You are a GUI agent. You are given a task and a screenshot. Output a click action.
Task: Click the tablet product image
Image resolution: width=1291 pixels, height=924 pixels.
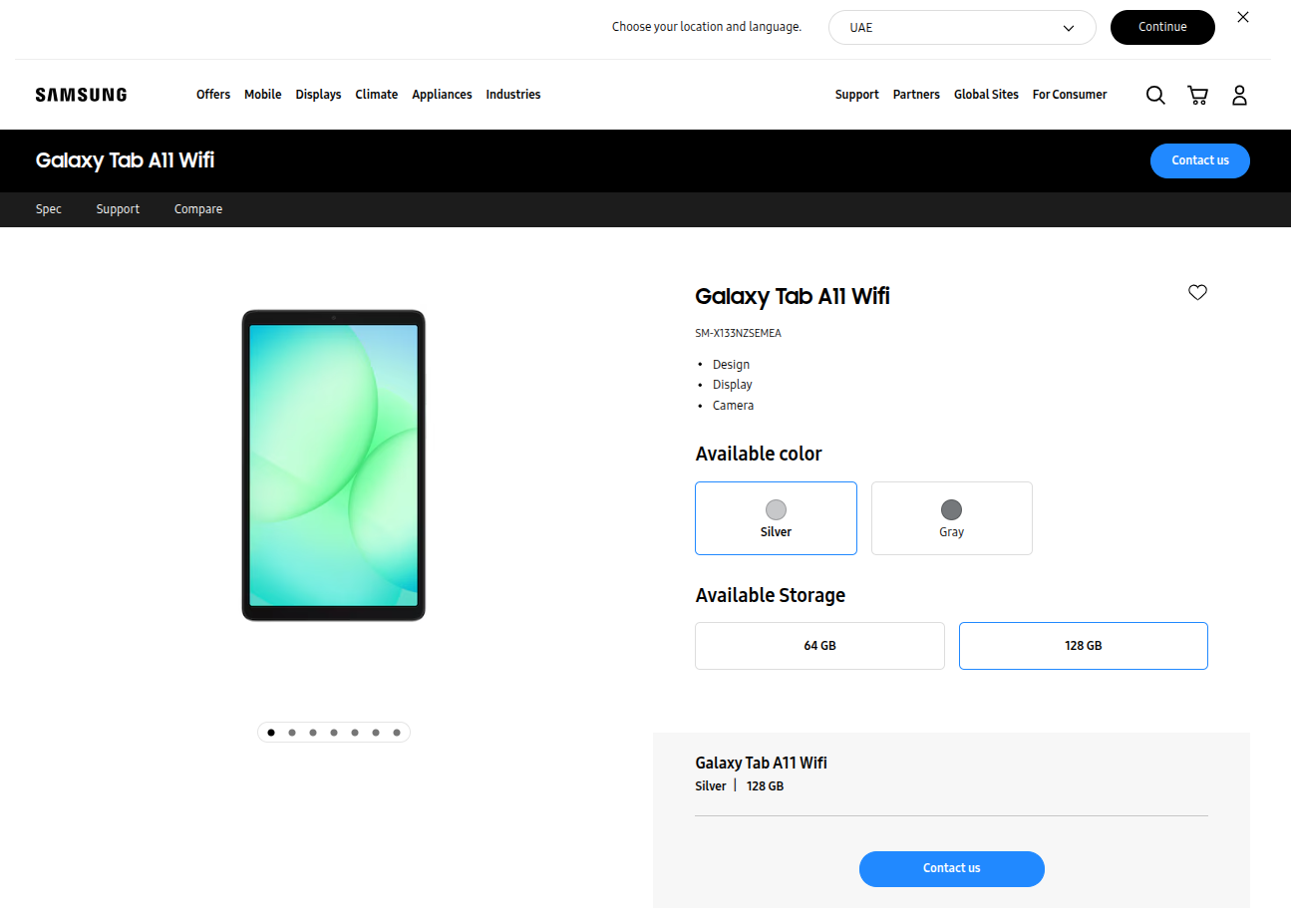(334, 465)
